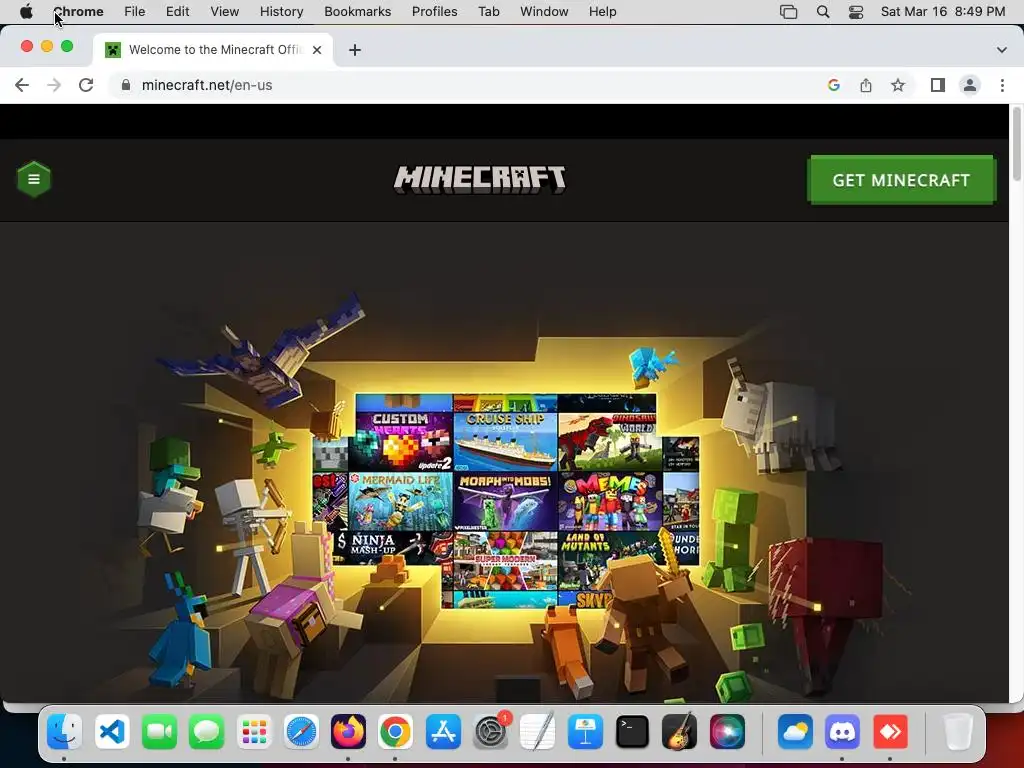Open the Help menu

point(602,12)
